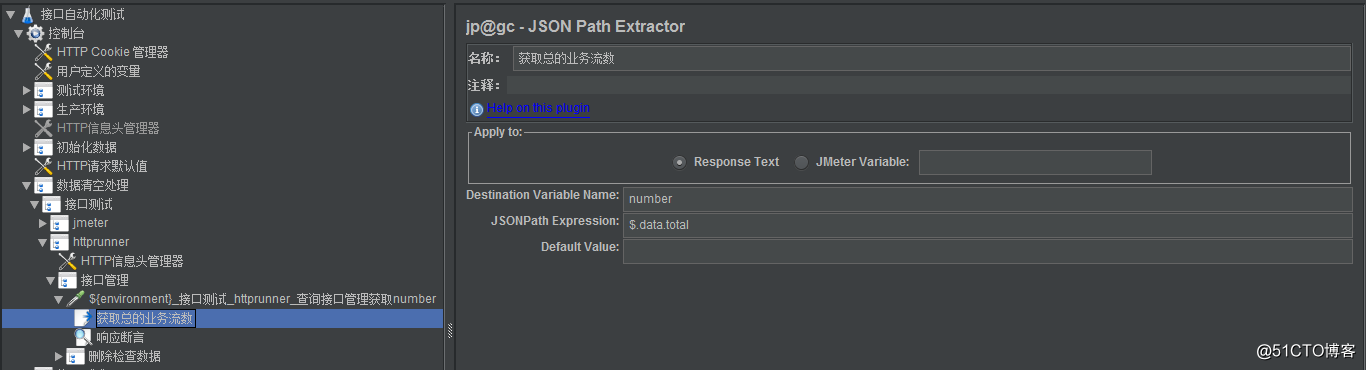Click the wrench icon of HTTP信息头管理器 under httprunner

tap(68, 261)
